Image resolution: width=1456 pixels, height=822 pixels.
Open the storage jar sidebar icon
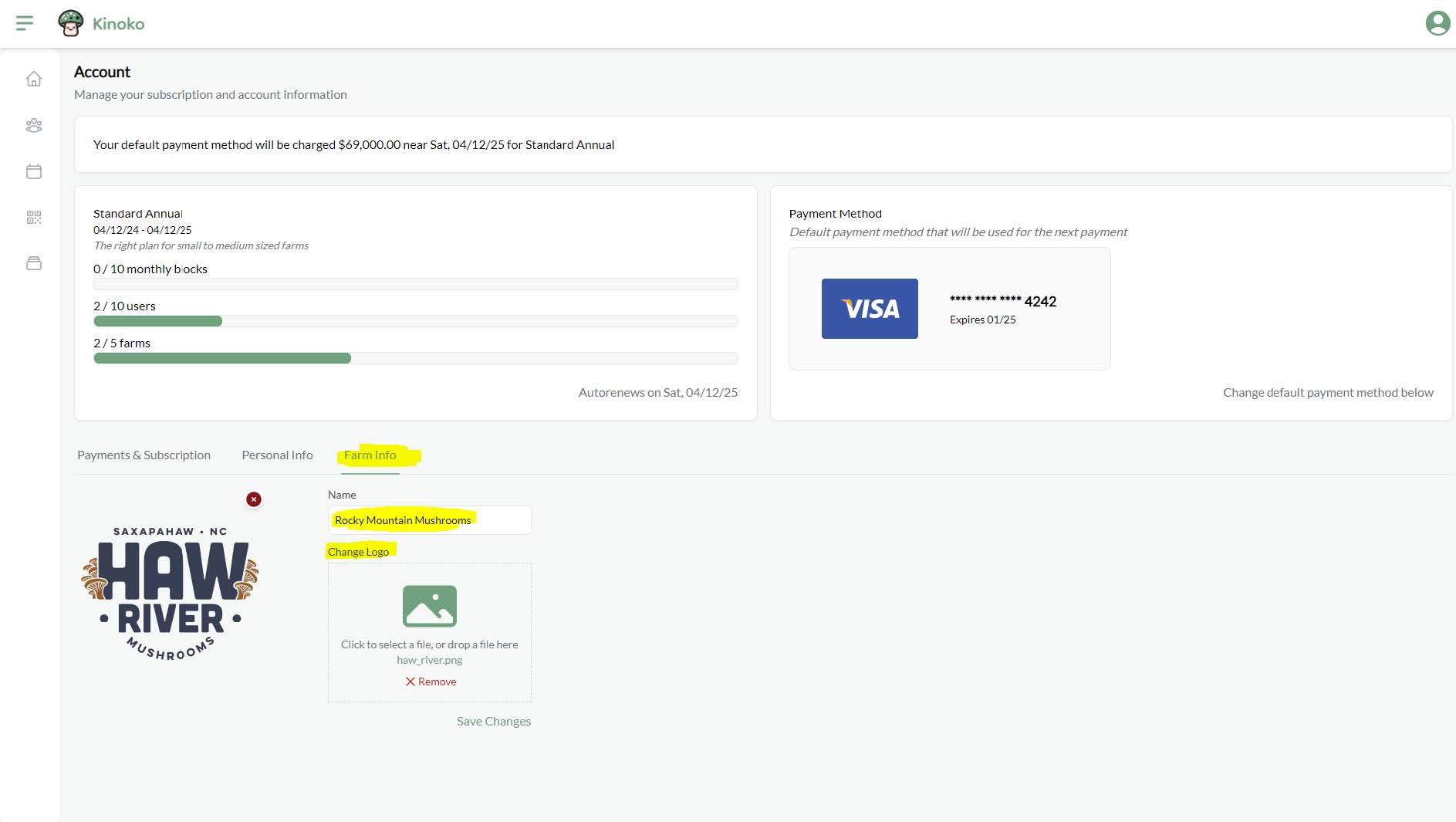(34, 263)
